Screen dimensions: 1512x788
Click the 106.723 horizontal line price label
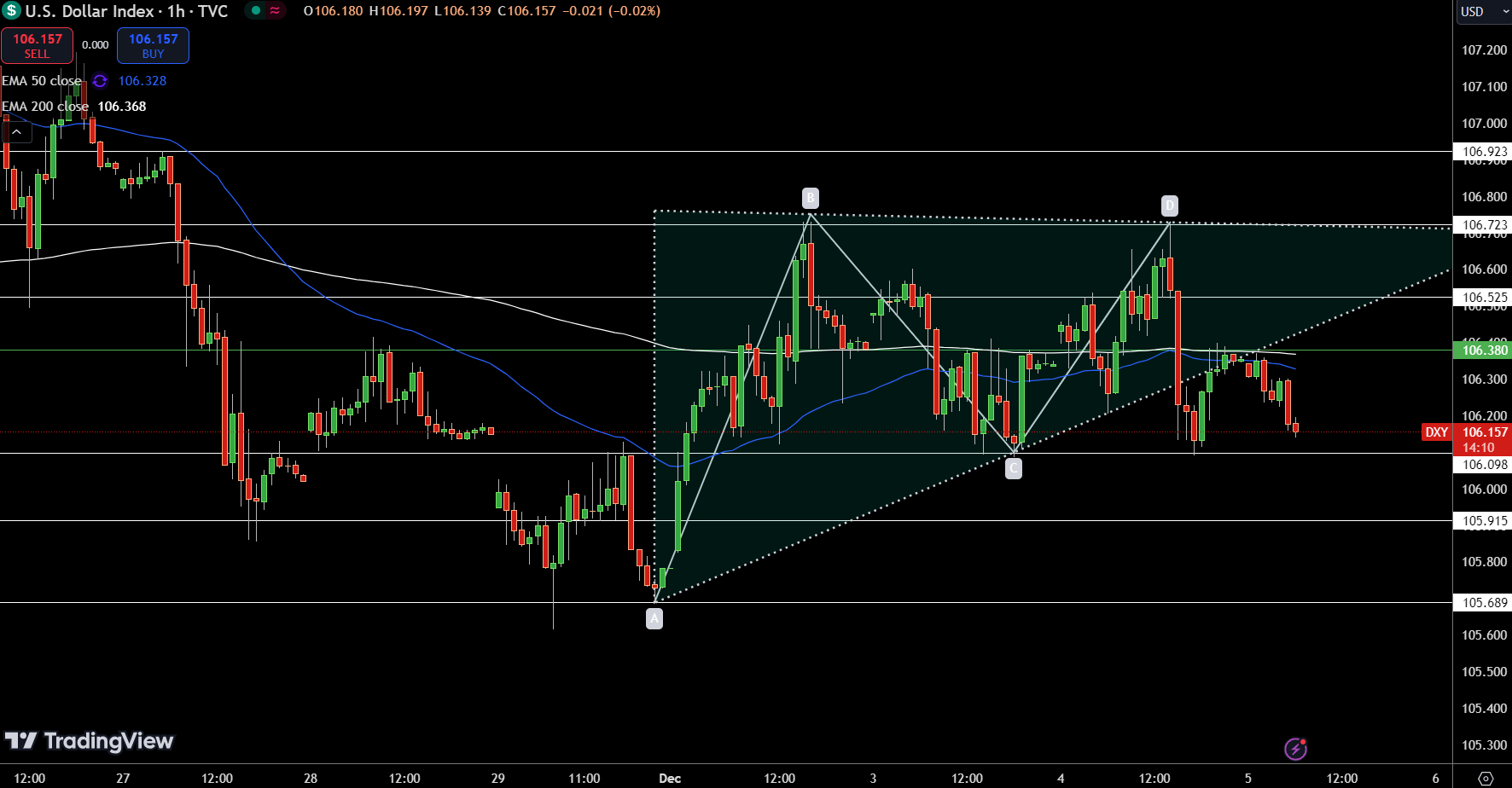tap(1483, 225)
